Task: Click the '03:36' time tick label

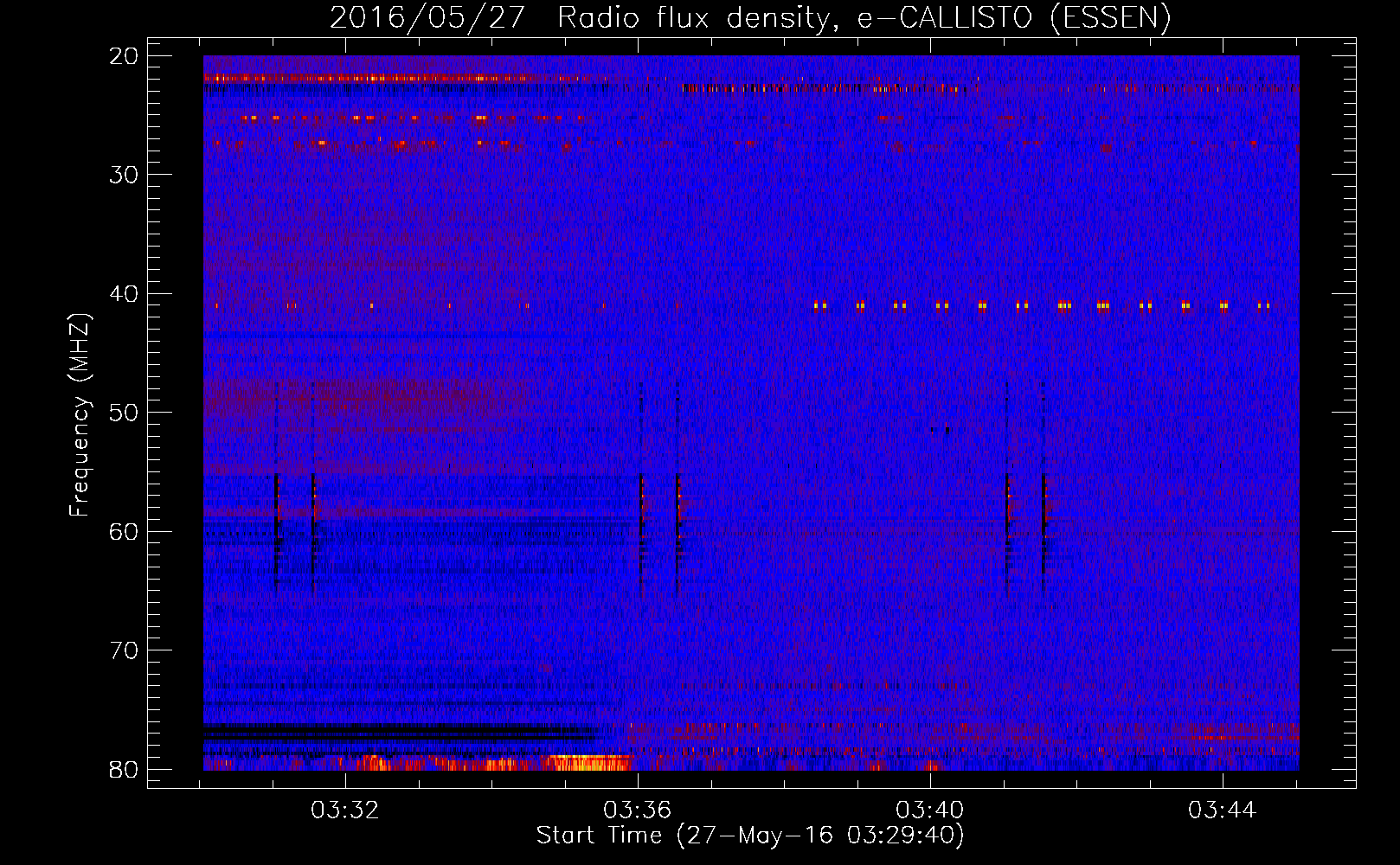Action: pyautogui.click(x=638, y=811)
